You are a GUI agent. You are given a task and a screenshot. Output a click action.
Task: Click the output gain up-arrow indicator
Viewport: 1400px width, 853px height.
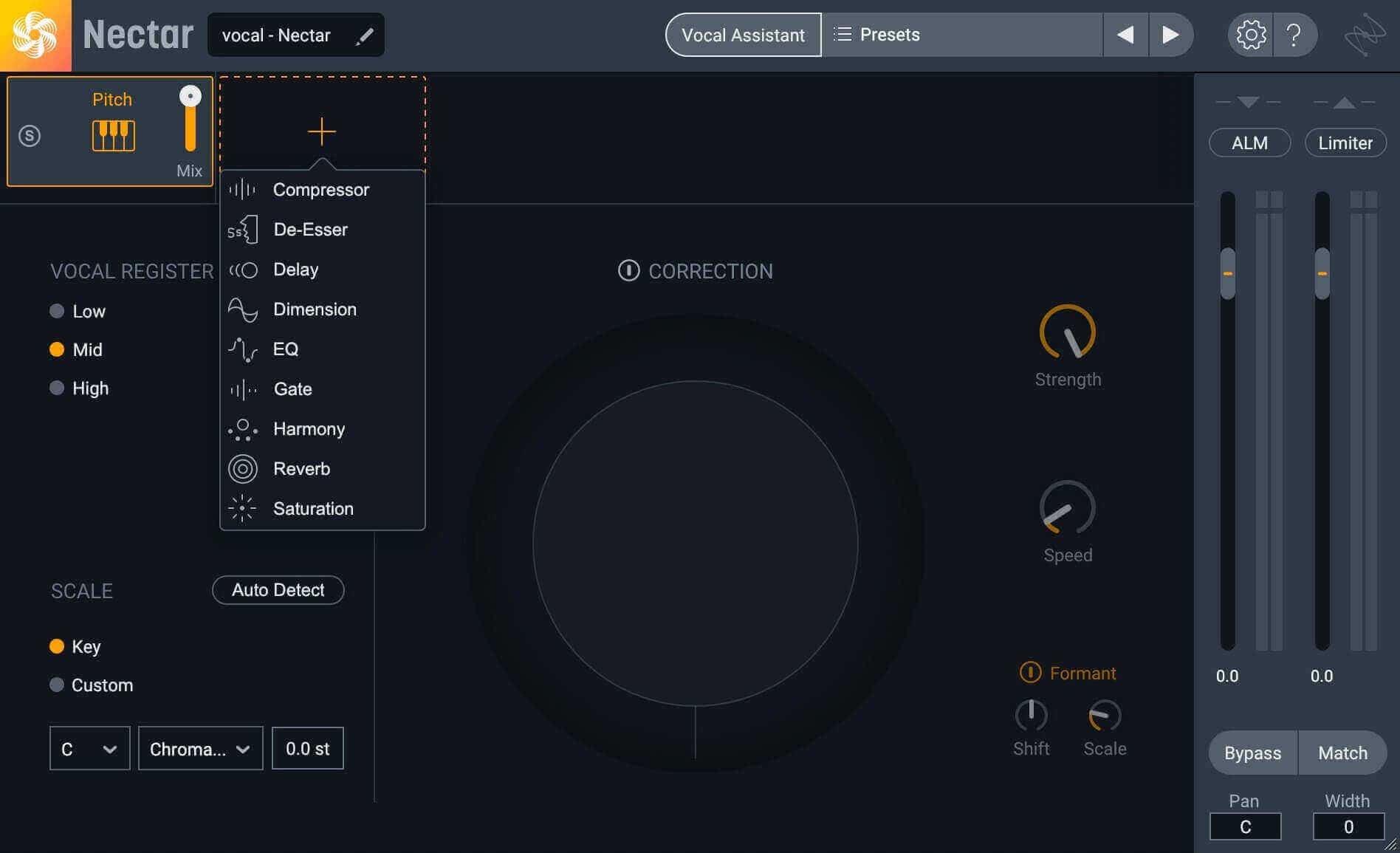click(1344, 102)
